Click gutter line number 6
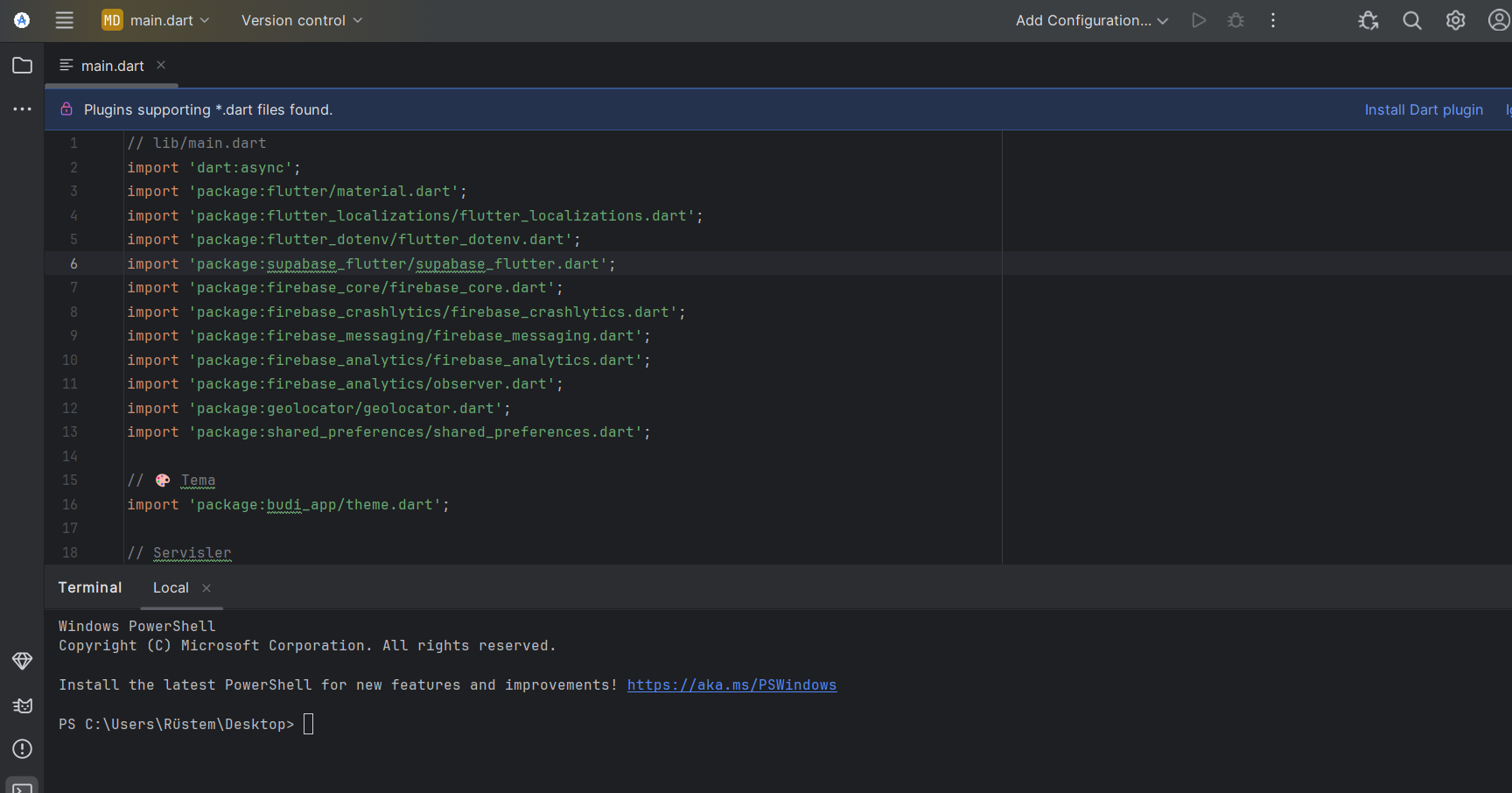Image resolution: width=1512 pixels, height=793 pixels. click(x=73, y=263)
